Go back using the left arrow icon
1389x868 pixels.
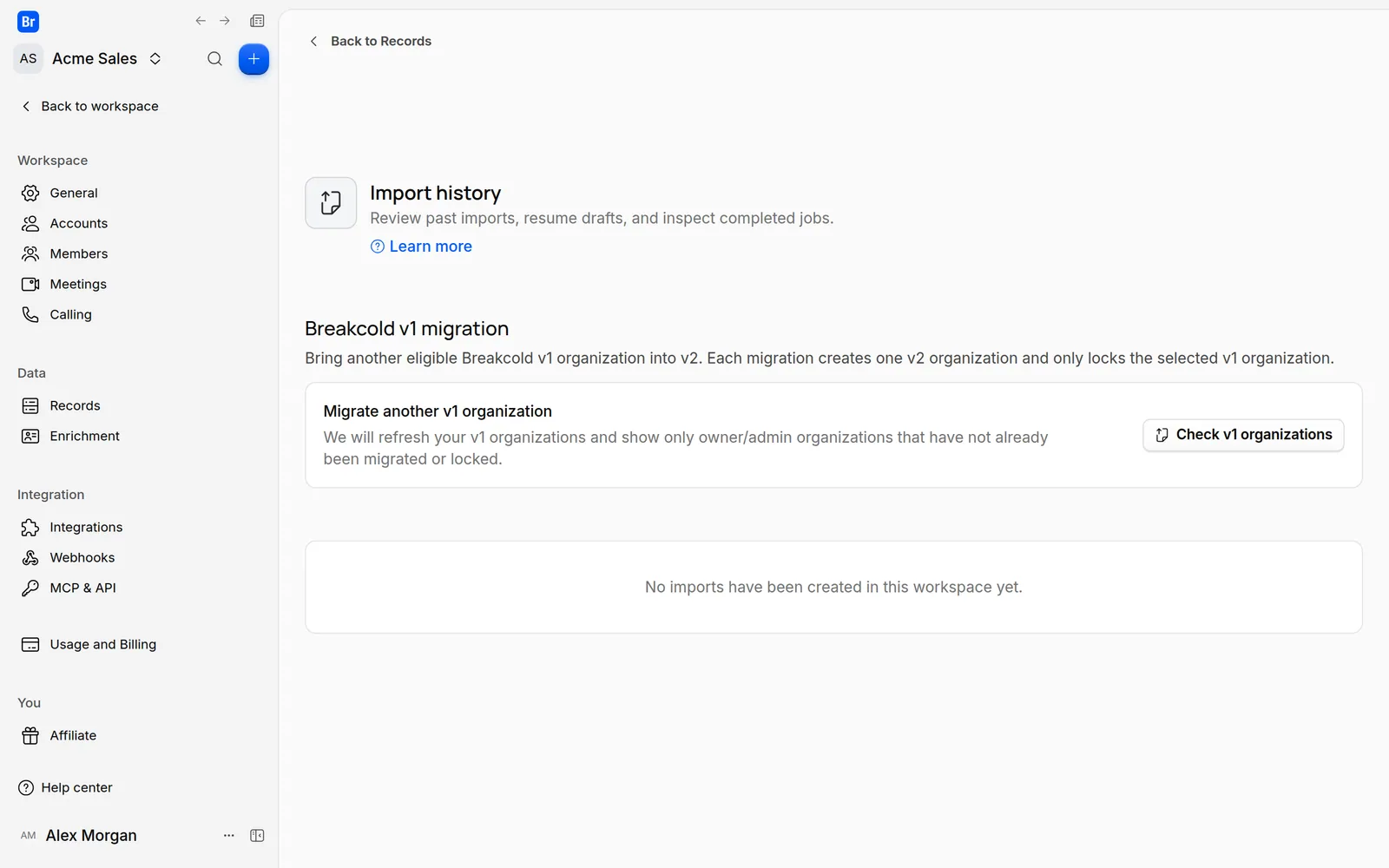click(201, 21)
